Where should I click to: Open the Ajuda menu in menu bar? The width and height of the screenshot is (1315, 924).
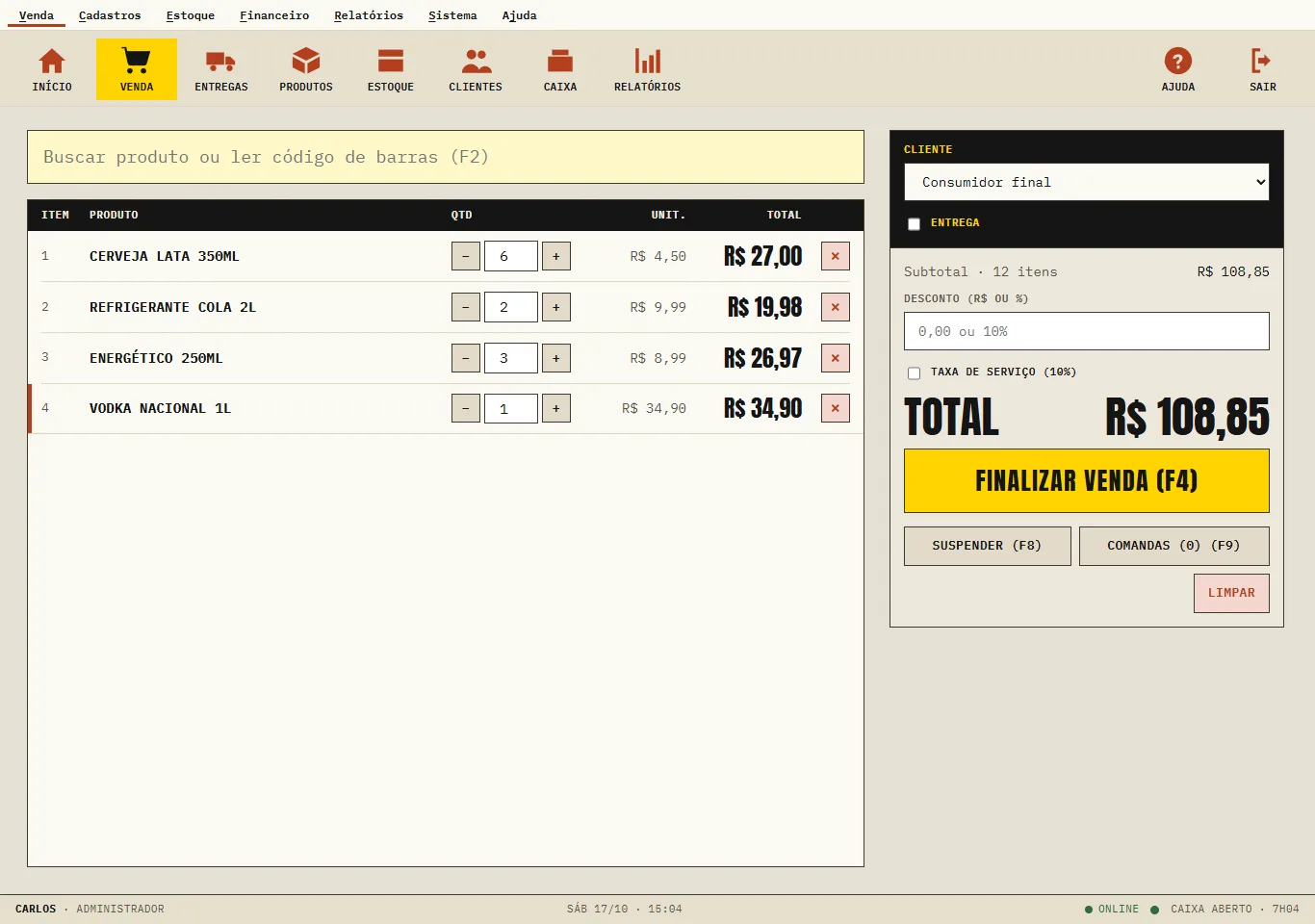click(520, 15)
